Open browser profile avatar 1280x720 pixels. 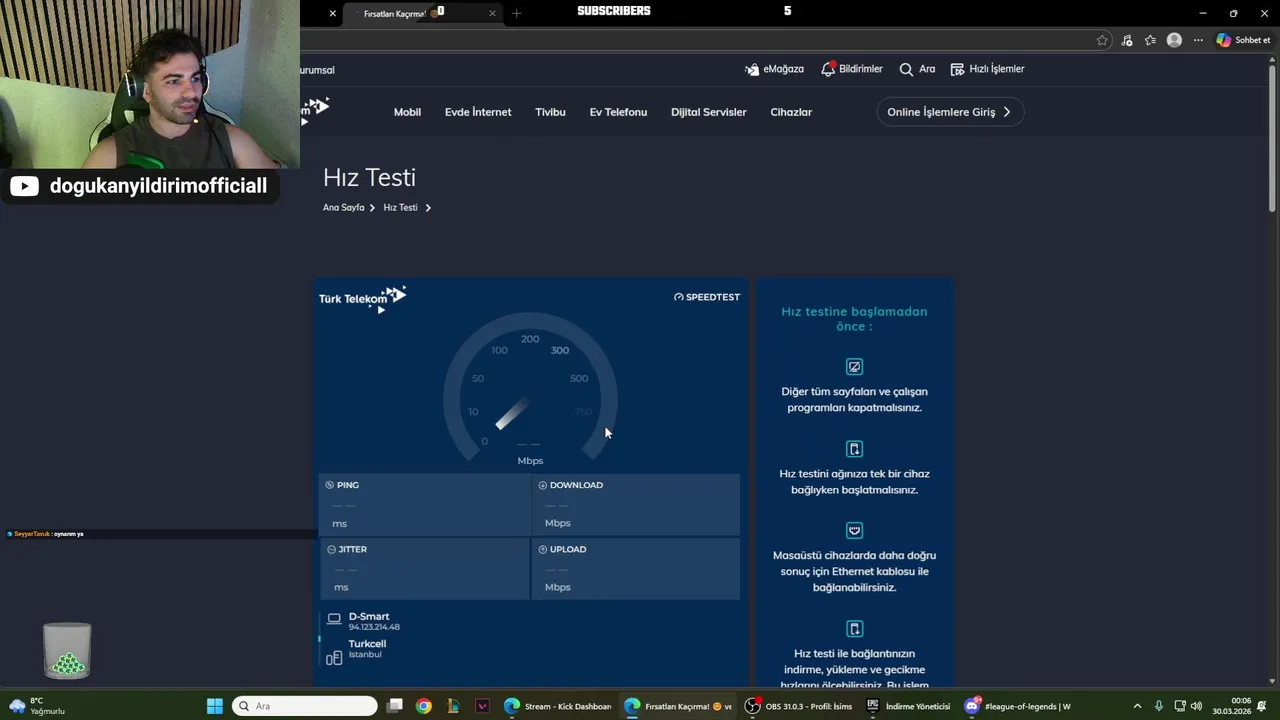(1174, 40)
